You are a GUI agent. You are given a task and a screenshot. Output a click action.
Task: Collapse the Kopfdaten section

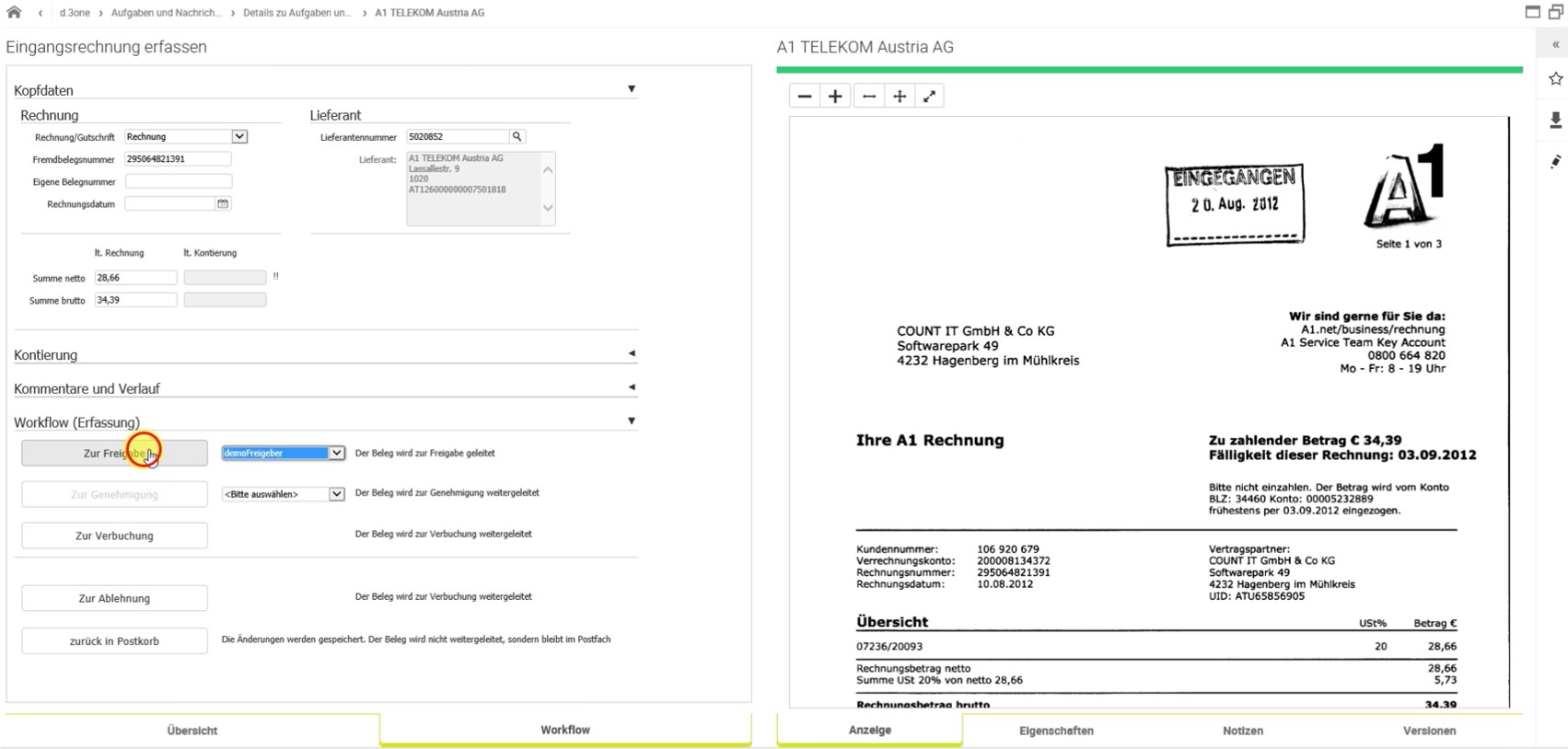(632, 89)
